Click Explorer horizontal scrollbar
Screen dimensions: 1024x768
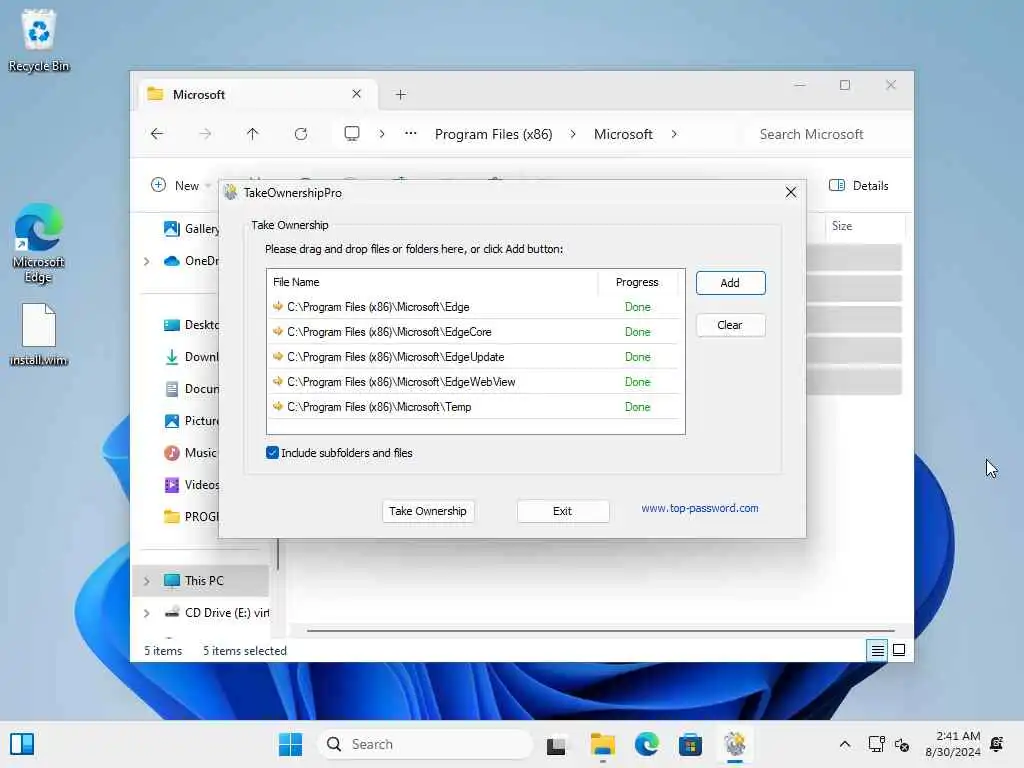600,631
